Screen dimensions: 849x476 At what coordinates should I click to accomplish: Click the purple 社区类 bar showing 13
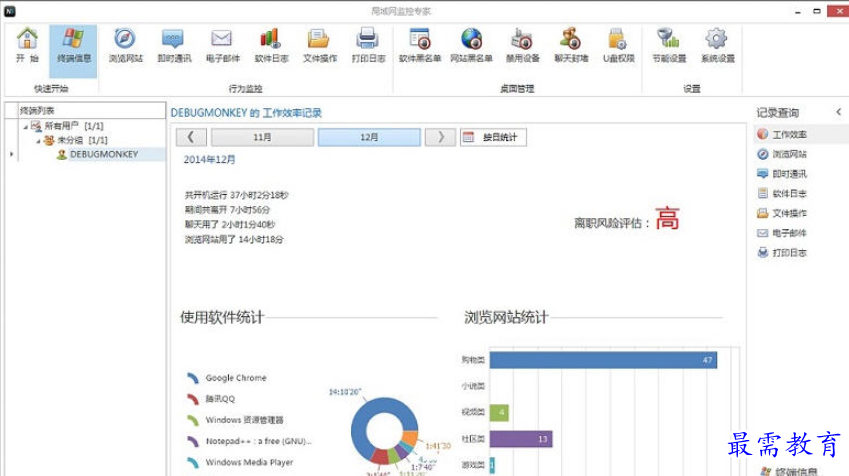521,439
